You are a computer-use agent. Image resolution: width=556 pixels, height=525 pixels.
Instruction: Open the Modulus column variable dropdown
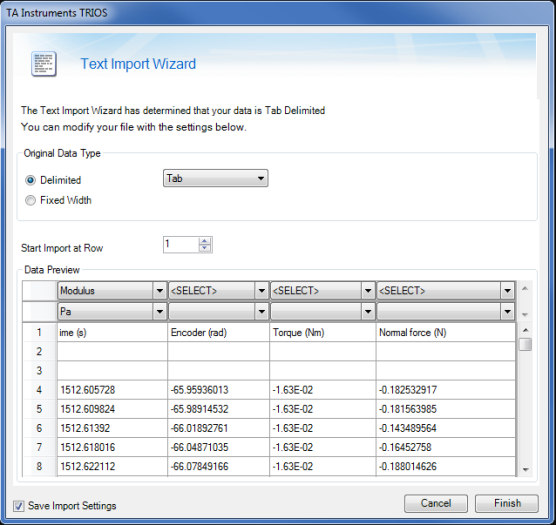pos(112,291)
